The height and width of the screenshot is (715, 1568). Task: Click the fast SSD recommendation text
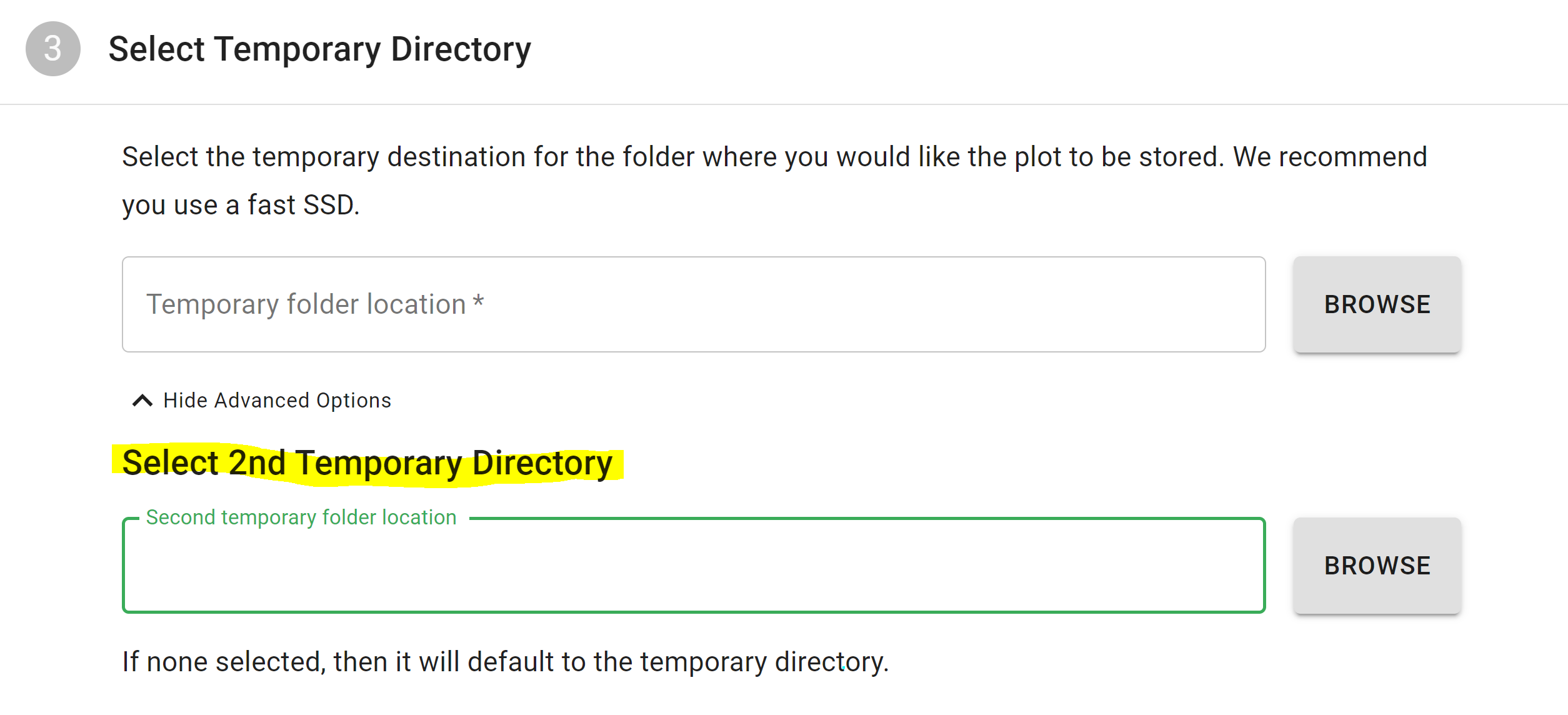point(241,205)
